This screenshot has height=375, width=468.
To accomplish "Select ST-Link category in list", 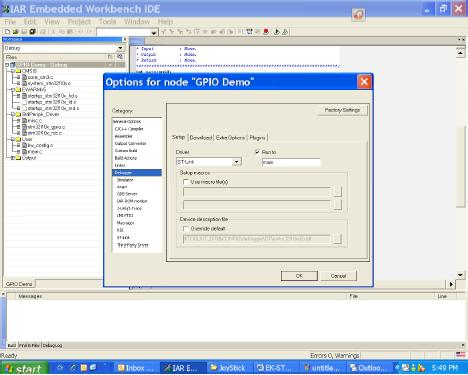I will click(123, 238).
